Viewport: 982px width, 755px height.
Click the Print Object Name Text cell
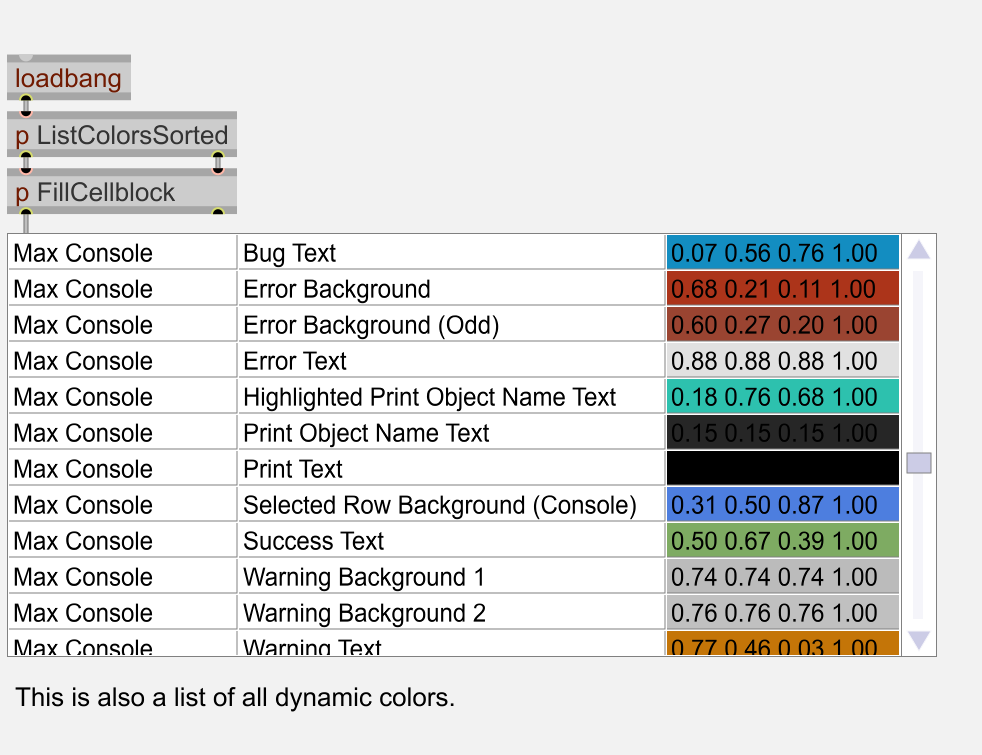click(451, 433)
